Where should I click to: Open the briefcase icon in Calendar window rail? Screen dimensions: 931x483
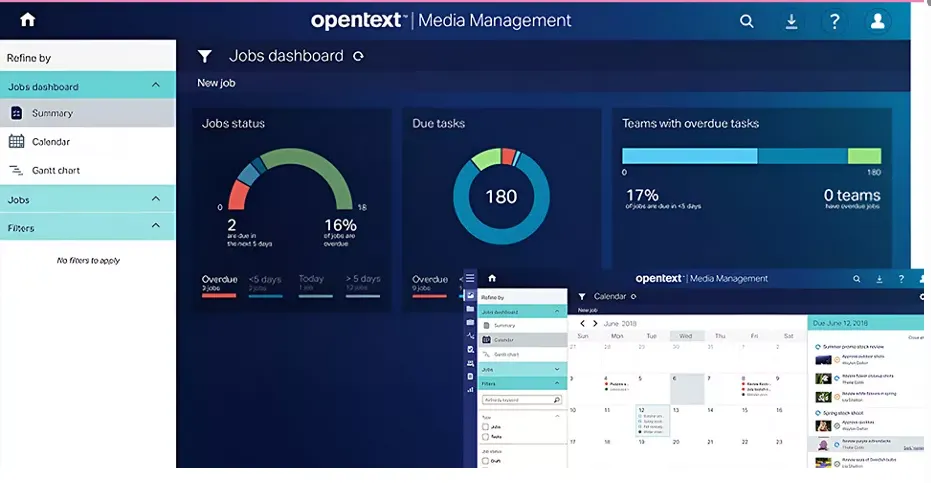470,323
